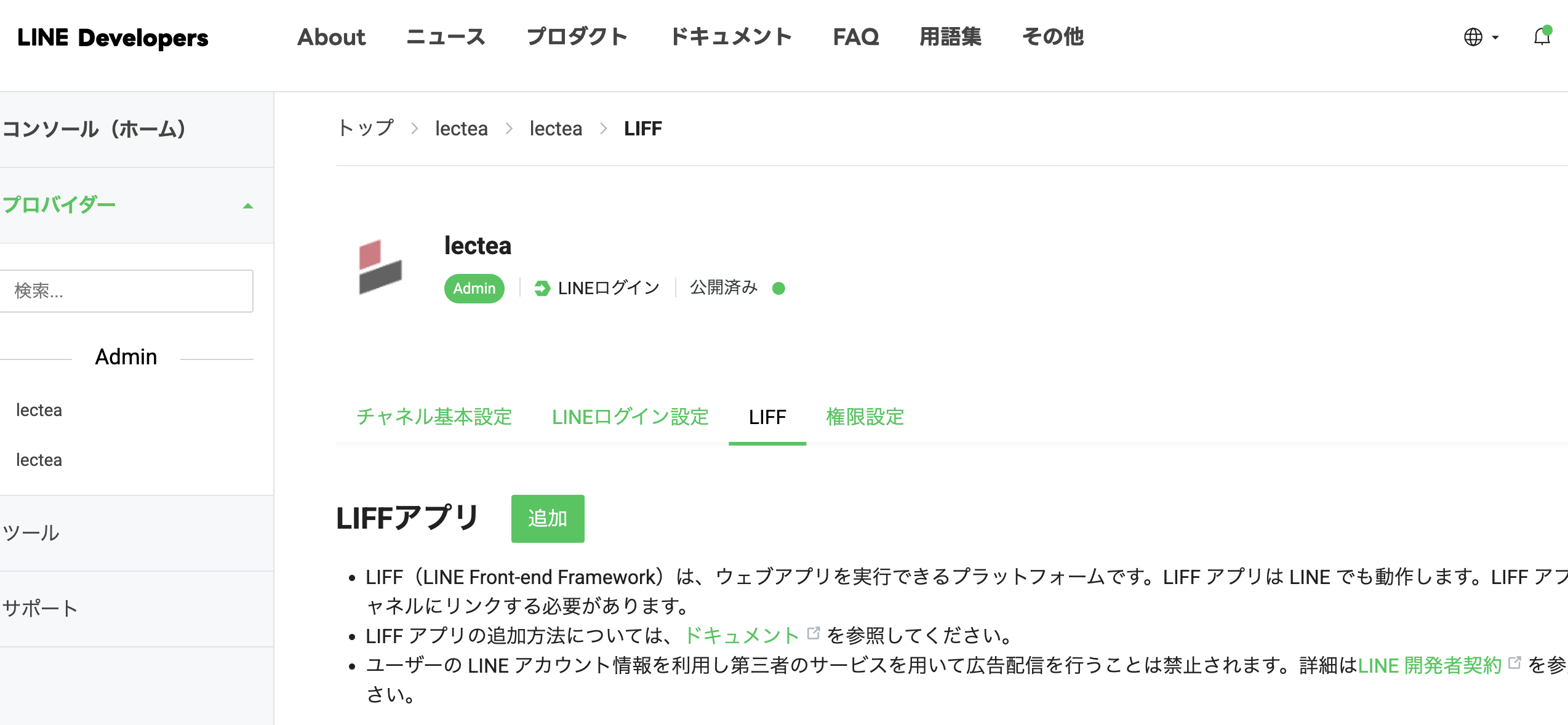This screenshot has height=725, width=1568.
Task: Select the first lectea channel in the sidebar
Action: (x=39, y=410)
